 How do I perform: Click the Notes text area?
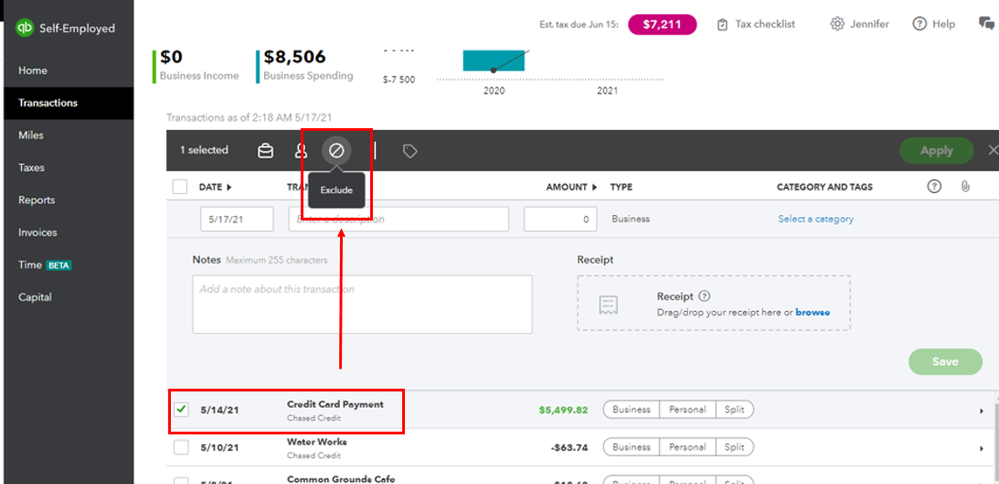(362, 304)
